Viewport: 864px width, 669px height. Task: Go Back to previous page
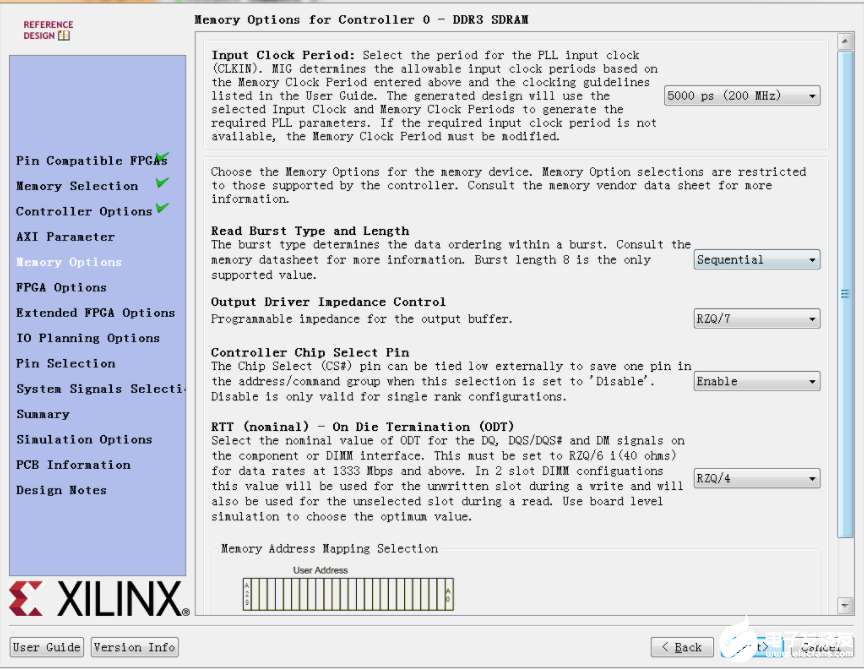pyautogui.click(x=682, y=647)
